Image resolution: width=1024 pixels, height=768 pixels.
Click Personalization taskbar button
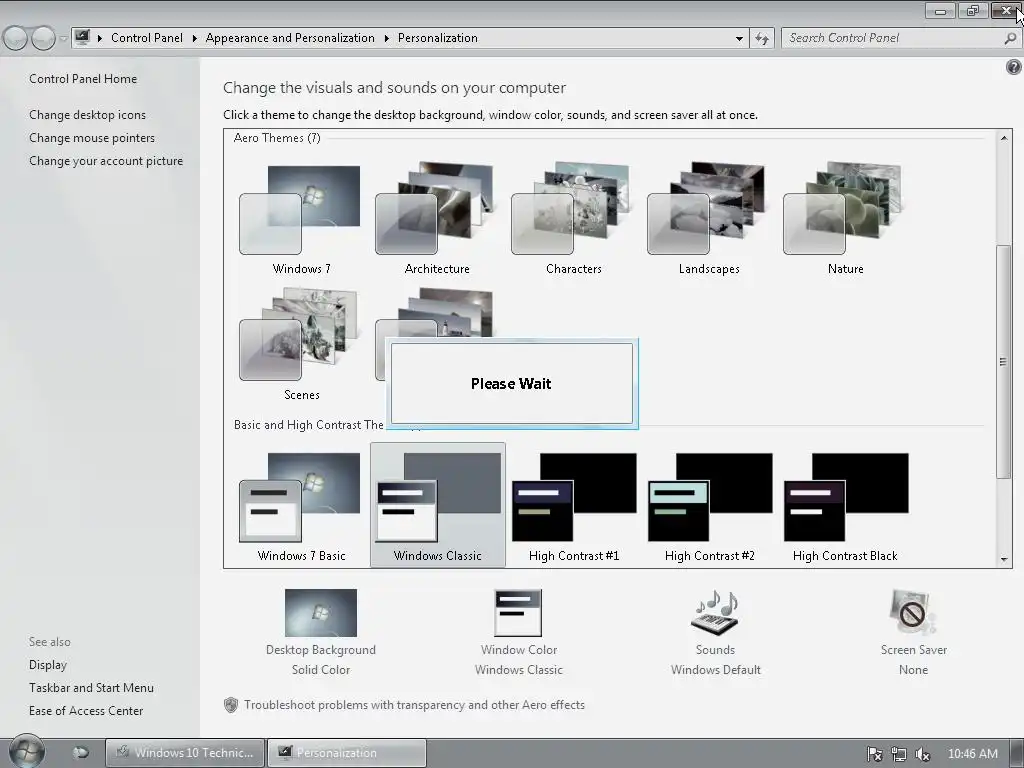347,753
